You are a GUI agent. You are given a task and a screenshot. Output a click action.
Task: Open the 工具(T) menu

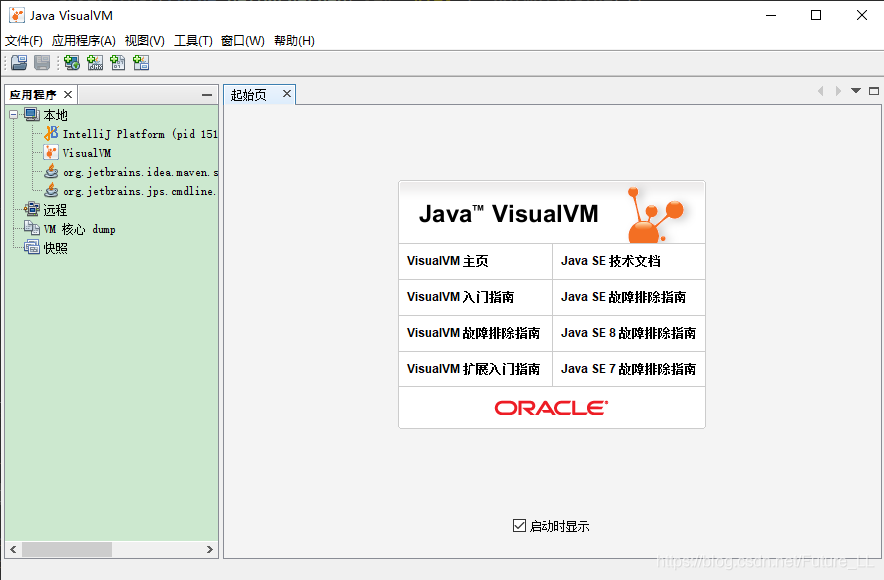pos(193,41)
